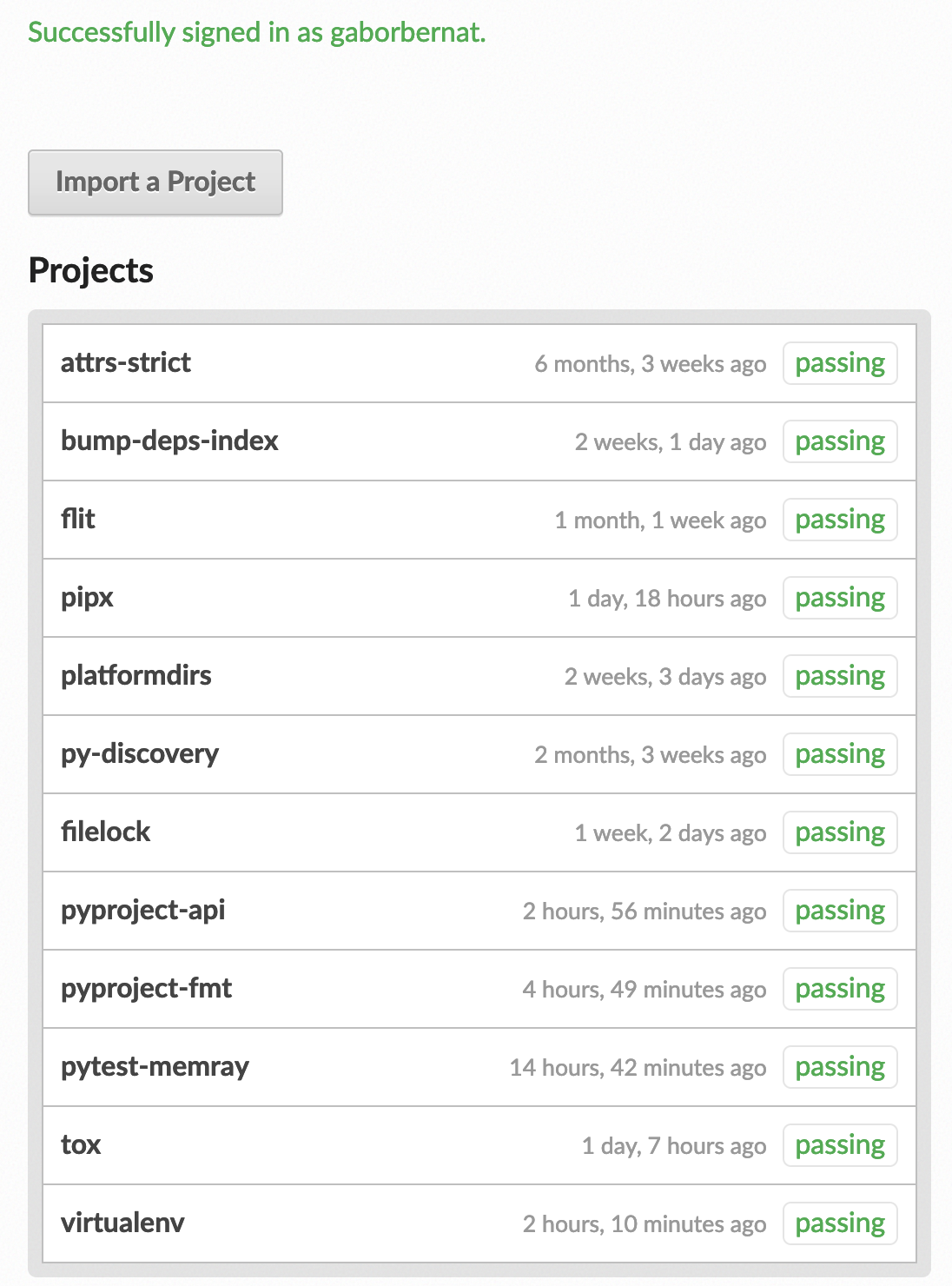Open the py-discovery project
Screen dimensions: 952x1286
tap(140, 754)
